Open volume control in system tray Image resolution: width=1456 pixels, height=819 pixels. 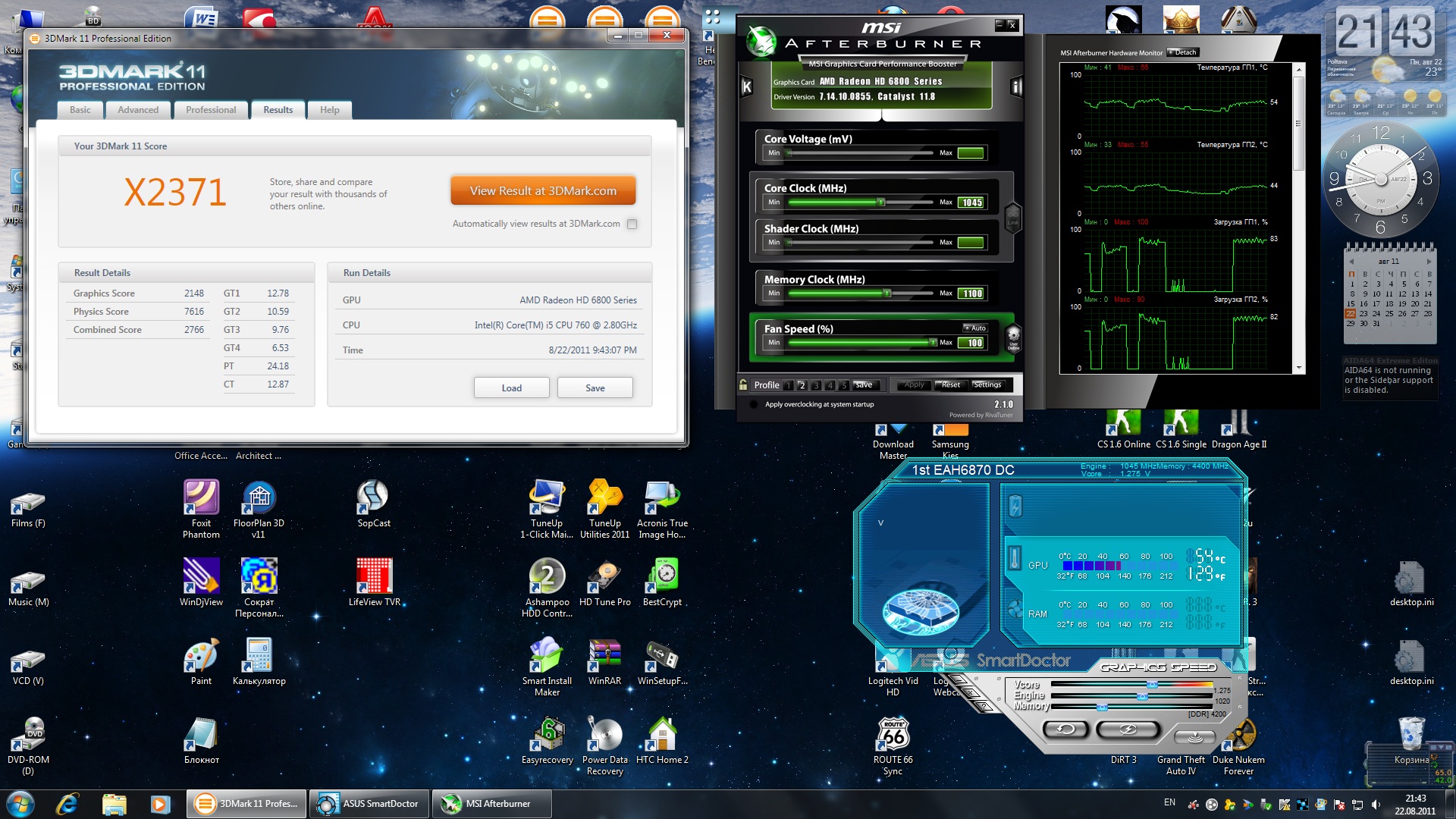tap(1376, 805)
